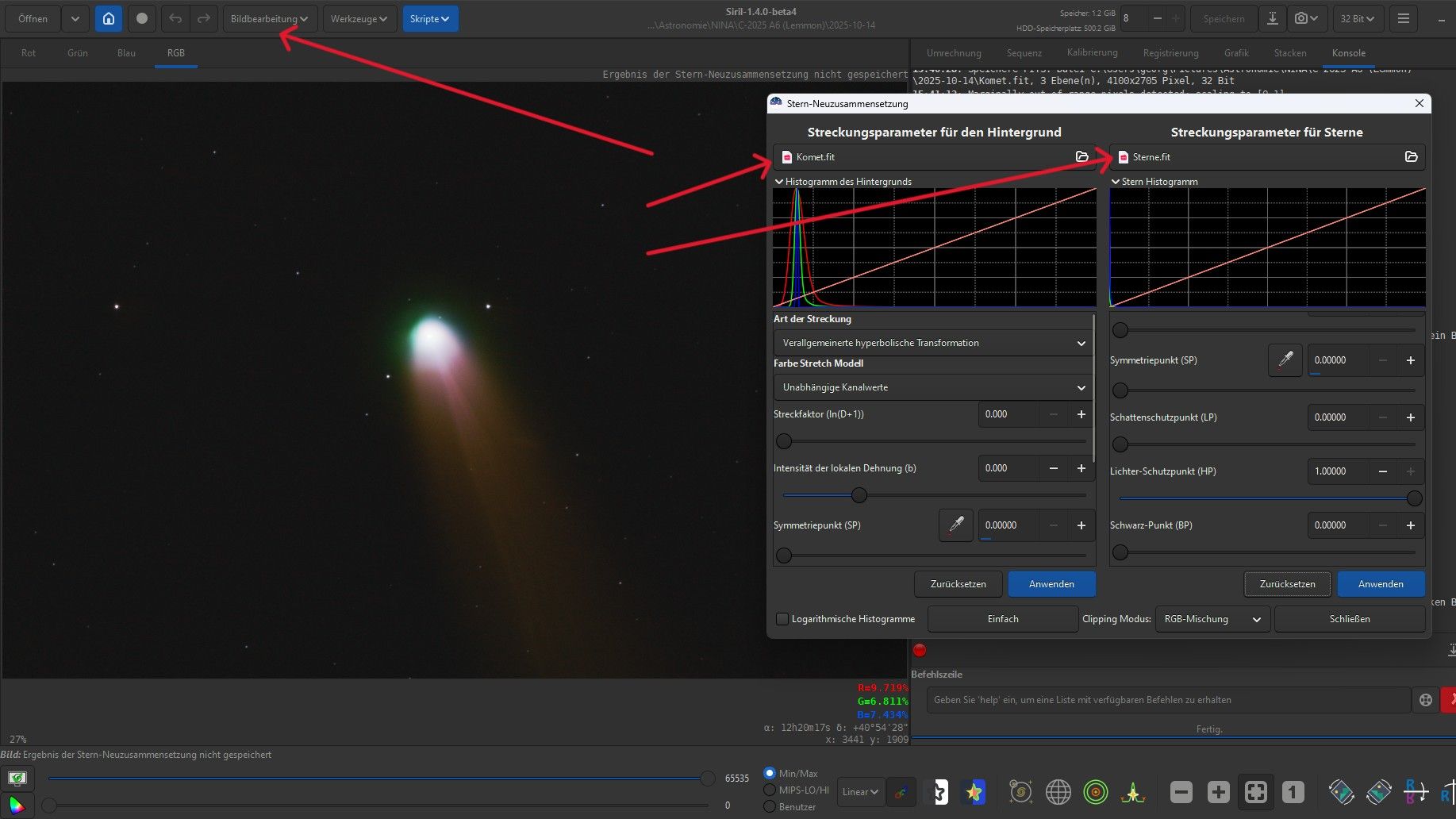1456x819 pixels.
Task: Click Anwenden for star stretch parameters
Action: tap(1380, 584)
